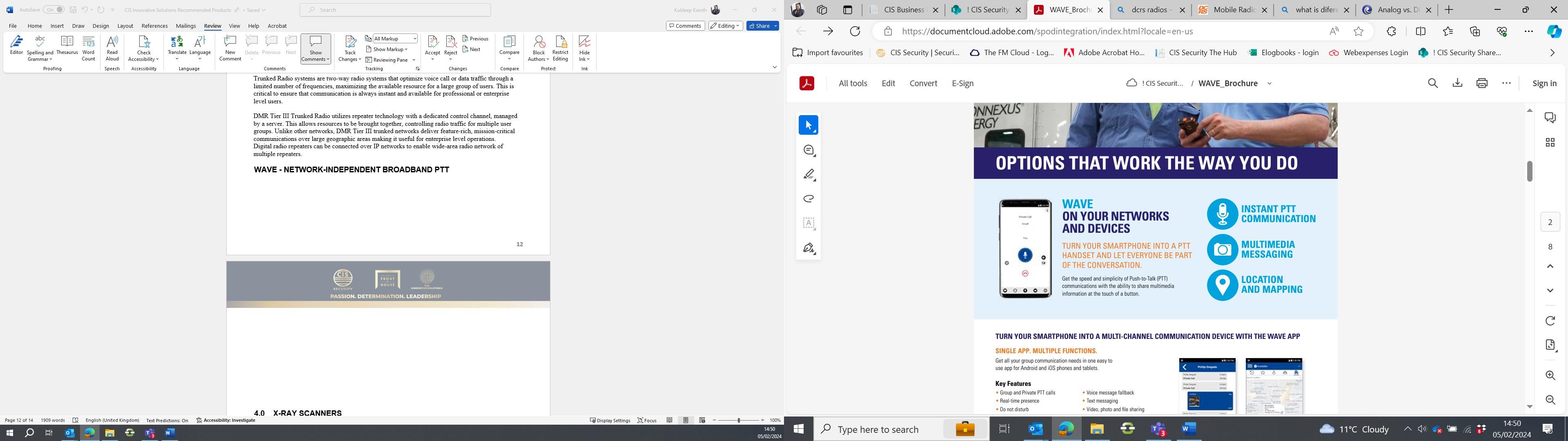This screenshot has width=1568, height=441.
Task: Click the Acrobat download icon
Action: (x=1457, y=83)
